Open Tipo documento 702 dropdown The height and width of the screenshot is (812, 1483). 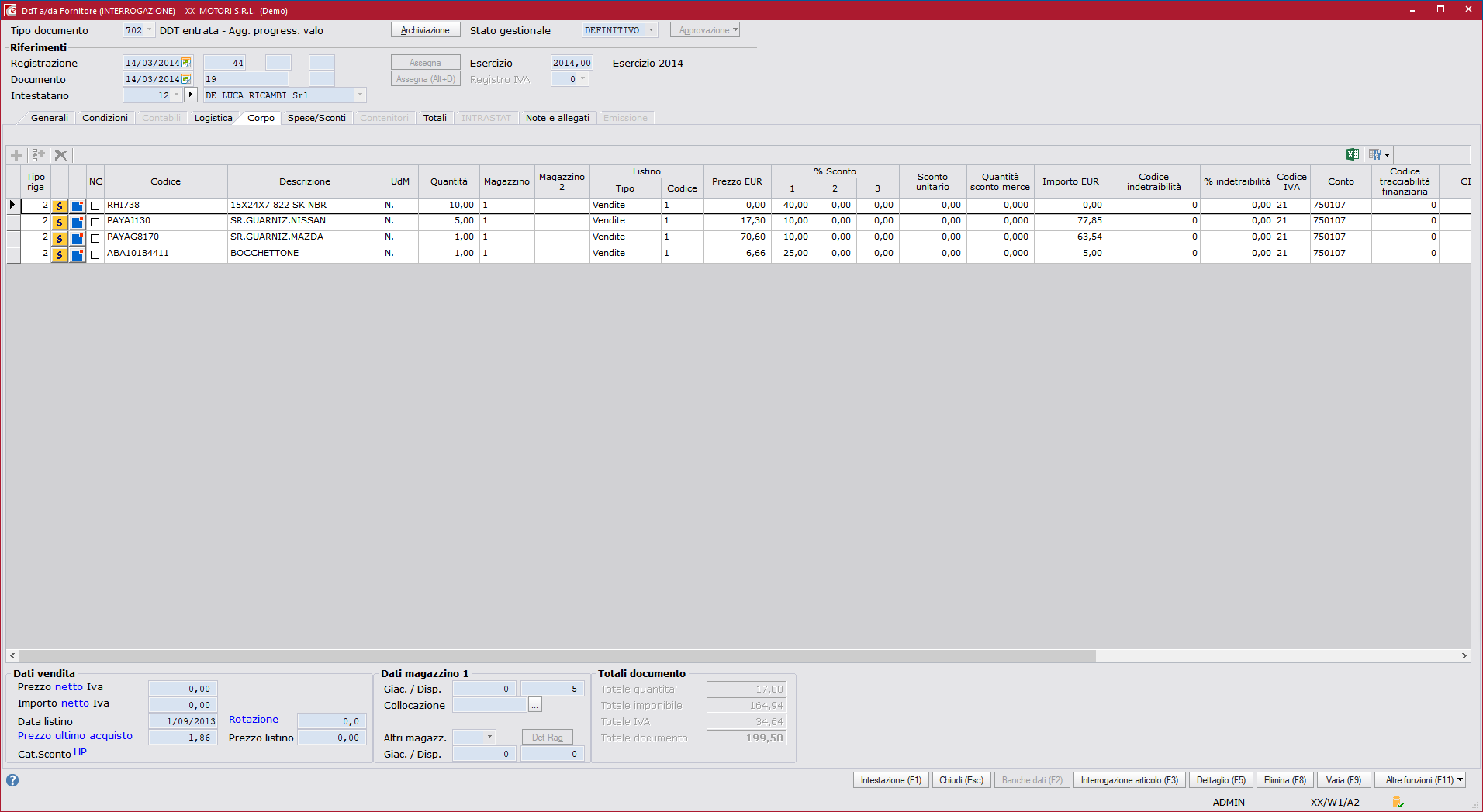coord(150,30)
